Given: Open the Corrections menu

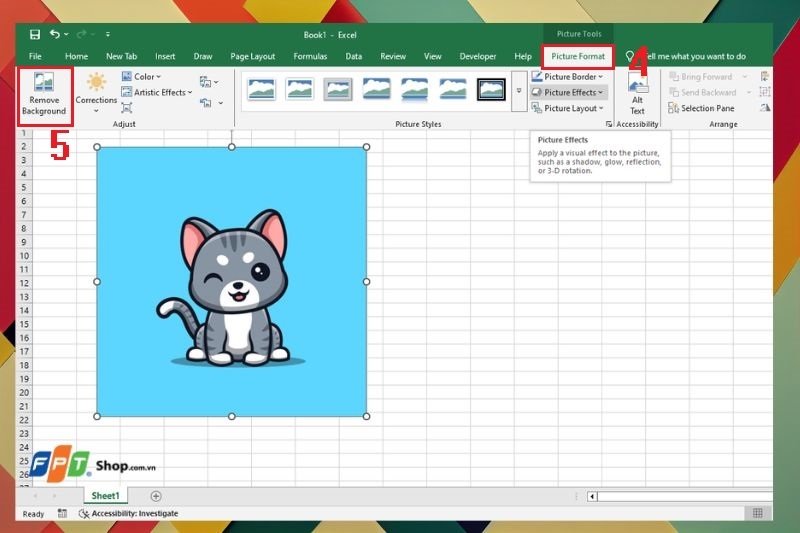Looking at the screenshot, I should point(96,94).
